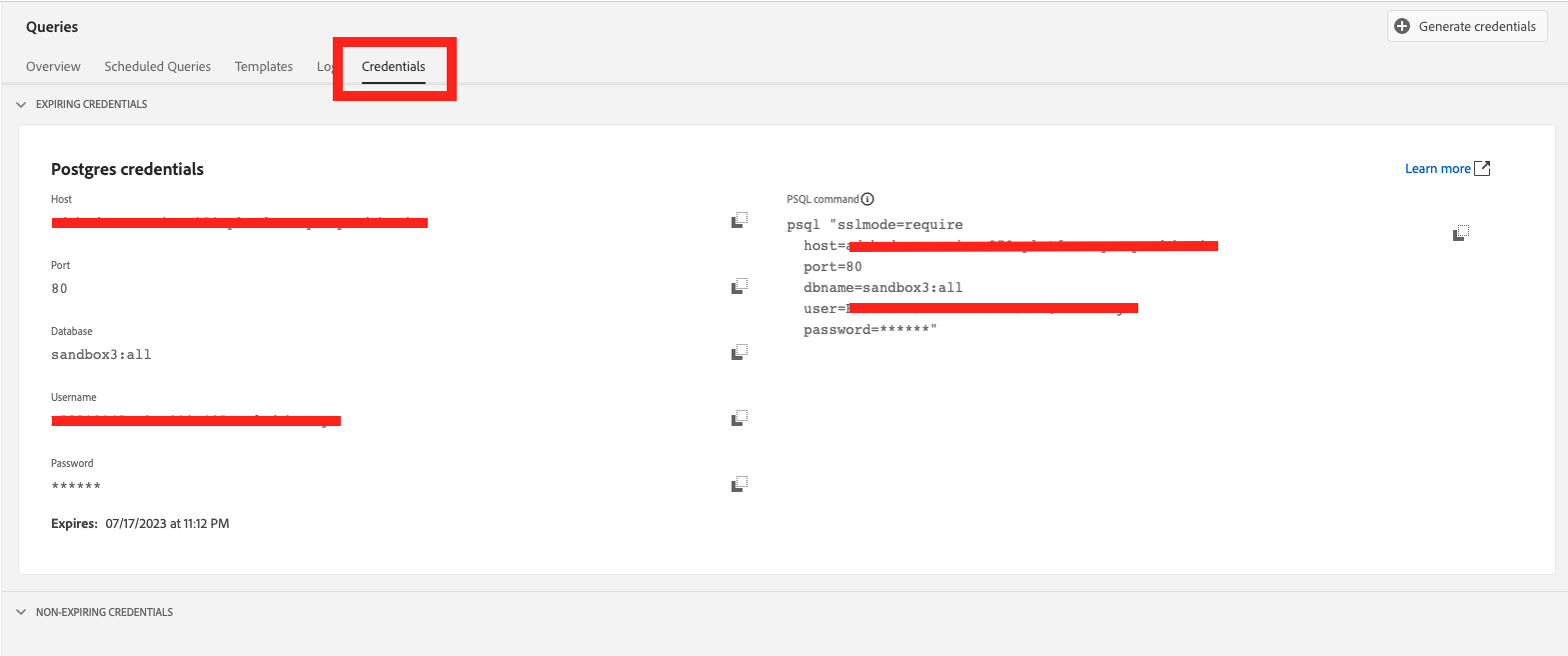1568x656 pixels.
Task: Show info about PSQL command
Action: coord(867,199)
